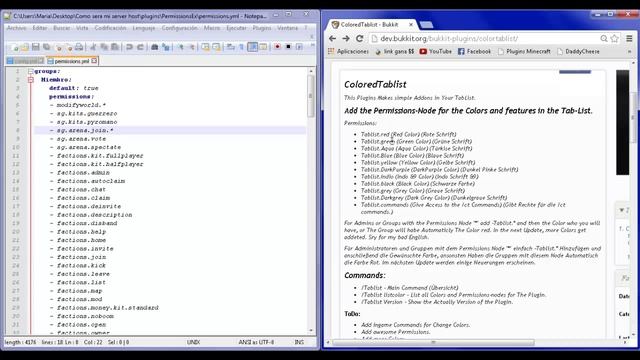This screenshot has height=360, width=640.
Task: Open the Ejecutar menu
Action: click(x=236, y=28)
